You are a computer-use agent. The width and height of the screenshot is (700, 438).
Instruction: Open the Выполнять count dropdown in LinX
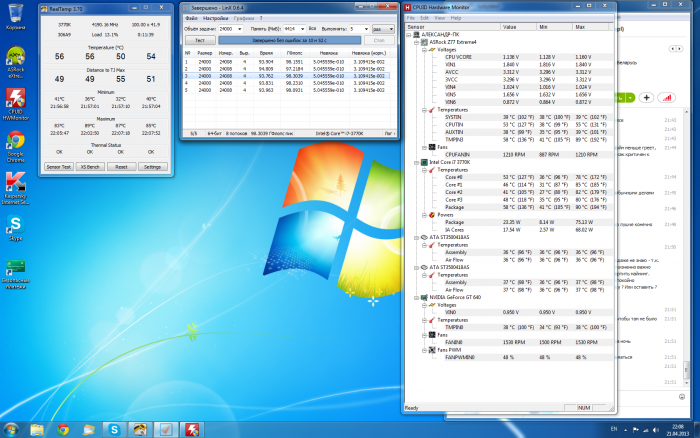point(366,29)
